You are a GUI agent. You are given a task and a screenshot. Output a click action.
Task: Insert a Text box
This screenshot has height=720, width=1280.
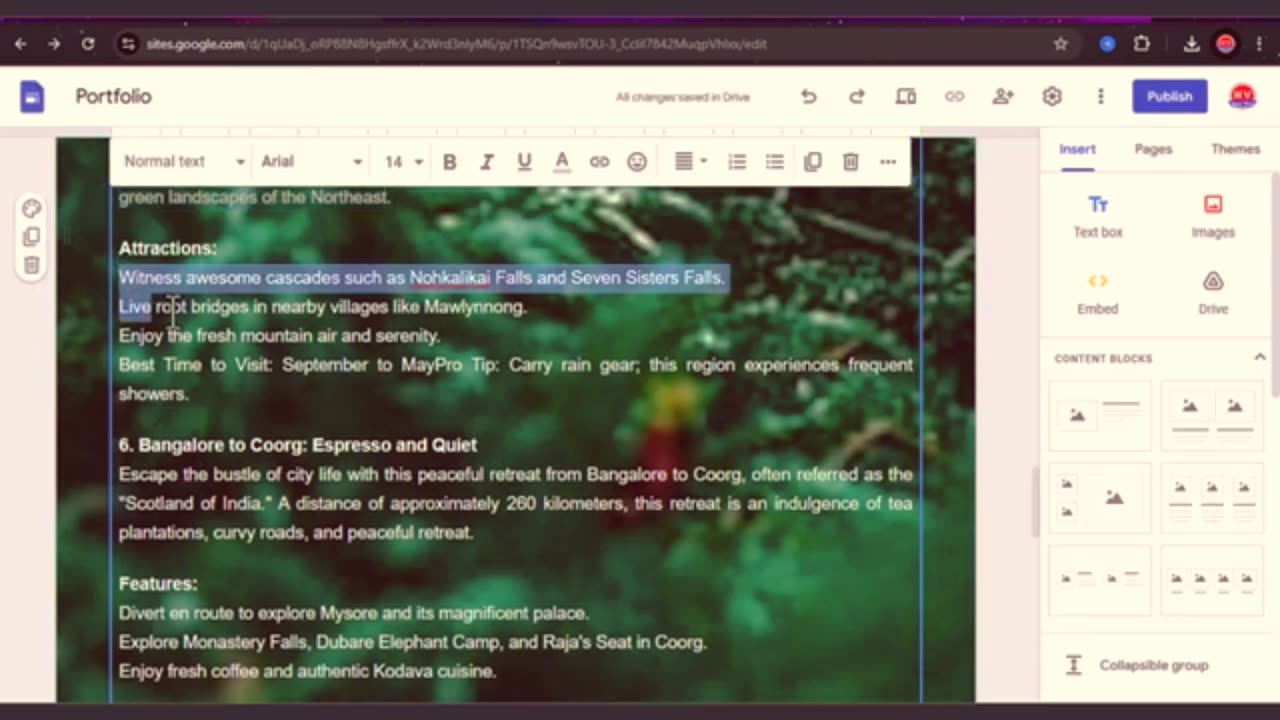(1098, 216)
